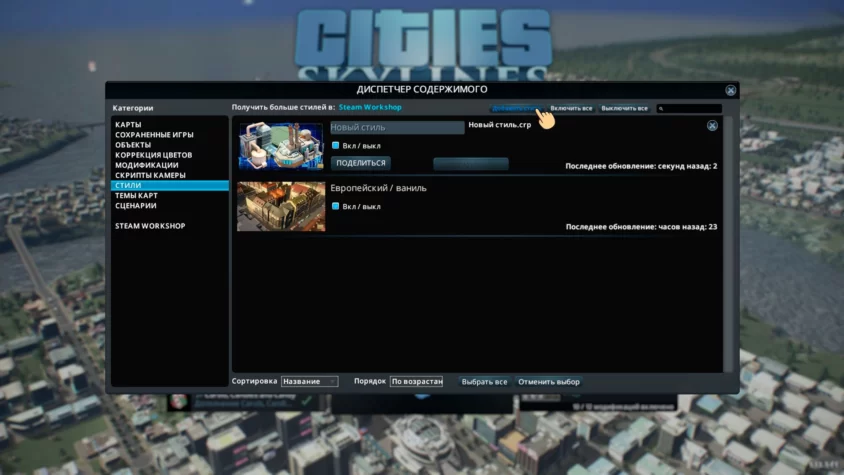Open the СОХРАНЕННЫЕ ИГРЫ category
The height and width of the screenshot is (475, 844).
coord(154,135)
